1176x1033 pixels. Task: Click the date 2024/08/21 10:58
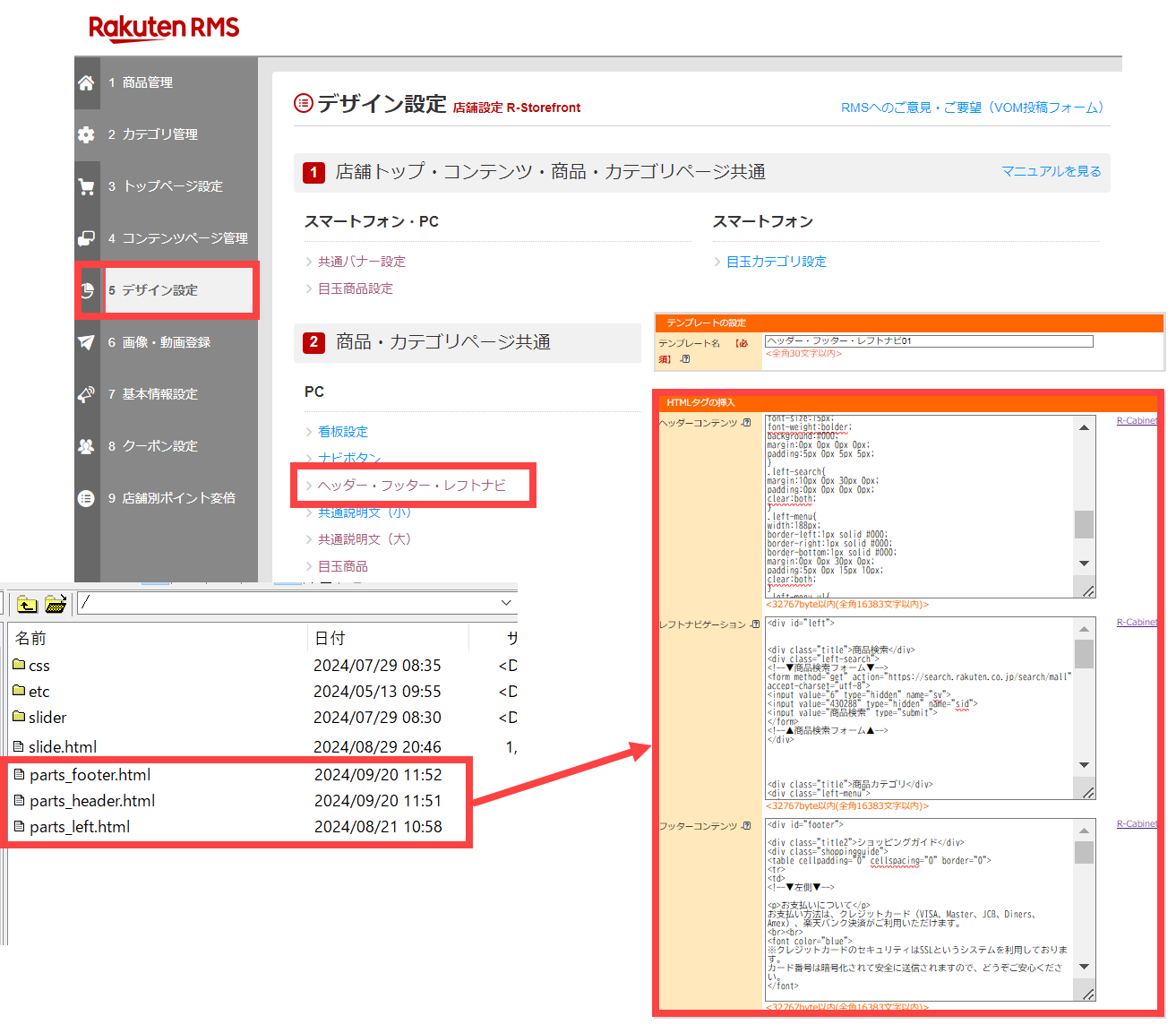(378, 827)
